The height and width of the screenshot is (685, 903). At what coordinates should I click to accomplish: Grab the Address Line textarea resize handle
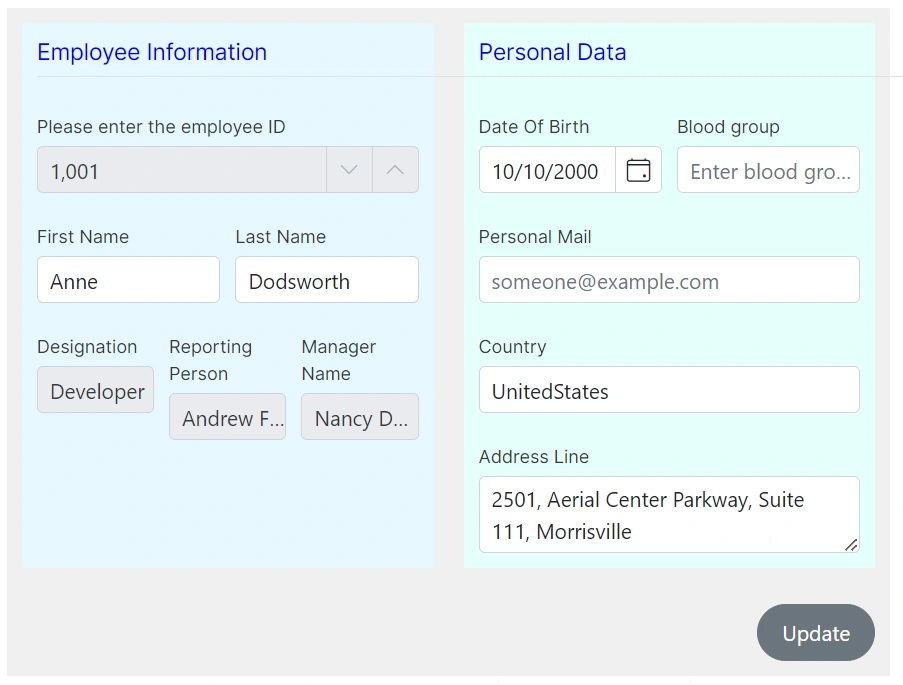pyautogui.click(x=851, y=545)
